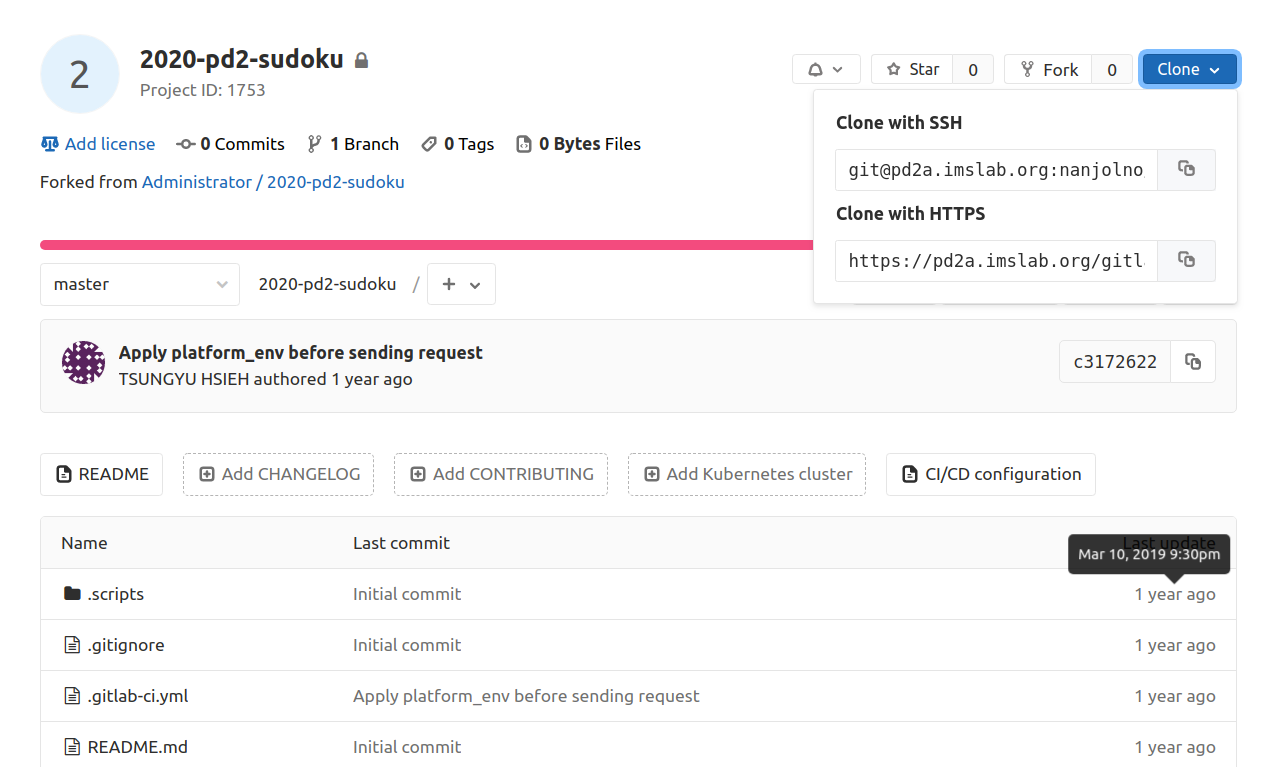Copy the HTTPS clone URL
The image size is (1261, 767).
click(x=1186, y=261)
